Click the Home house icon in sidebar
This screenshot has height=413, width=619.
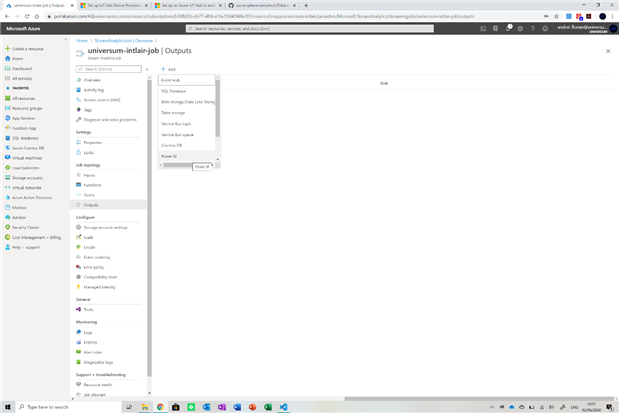[7, 58]
